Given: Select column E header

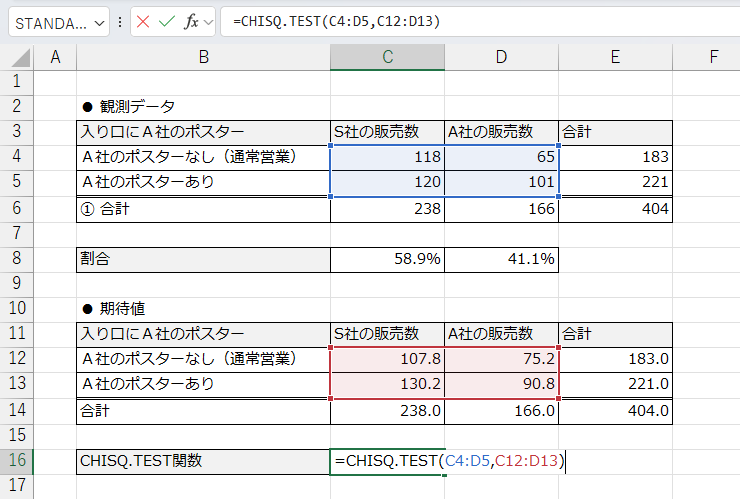Looking at the screenshot, I should [x=615, y=58].
